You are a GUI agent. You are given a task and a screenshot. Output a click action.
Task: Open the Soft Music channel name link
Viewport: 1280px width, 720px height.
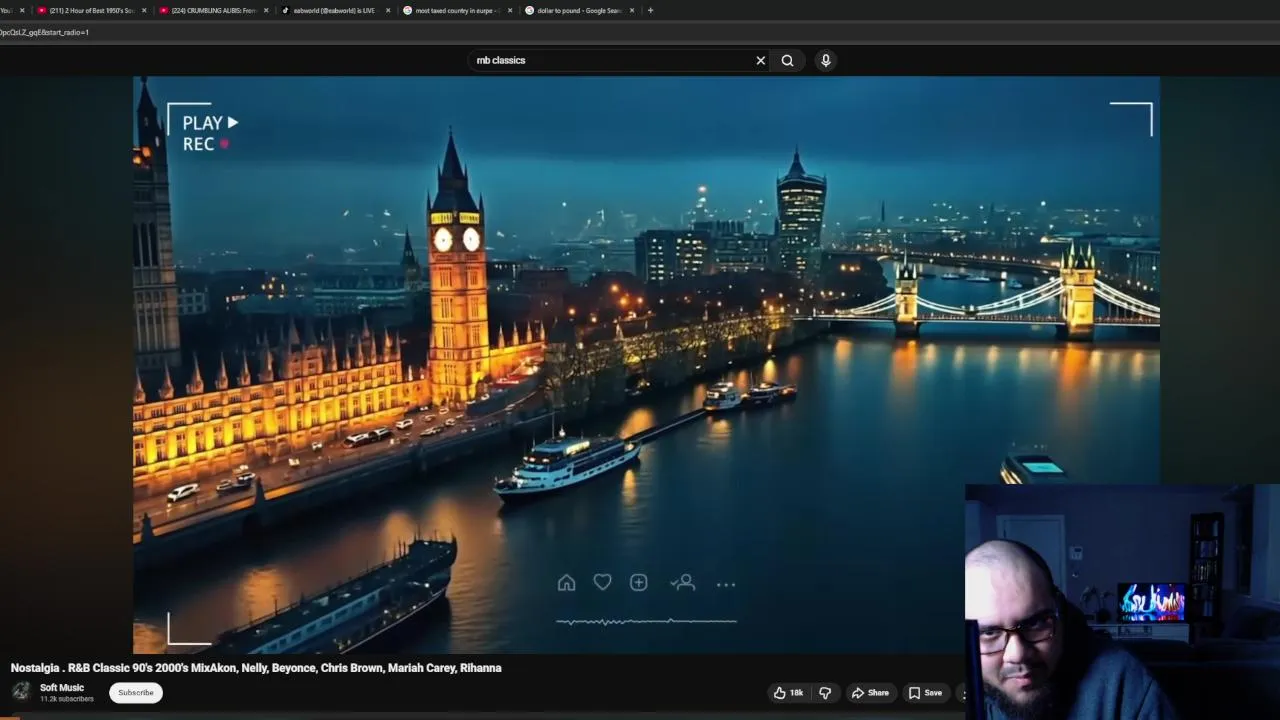point(62,687)
